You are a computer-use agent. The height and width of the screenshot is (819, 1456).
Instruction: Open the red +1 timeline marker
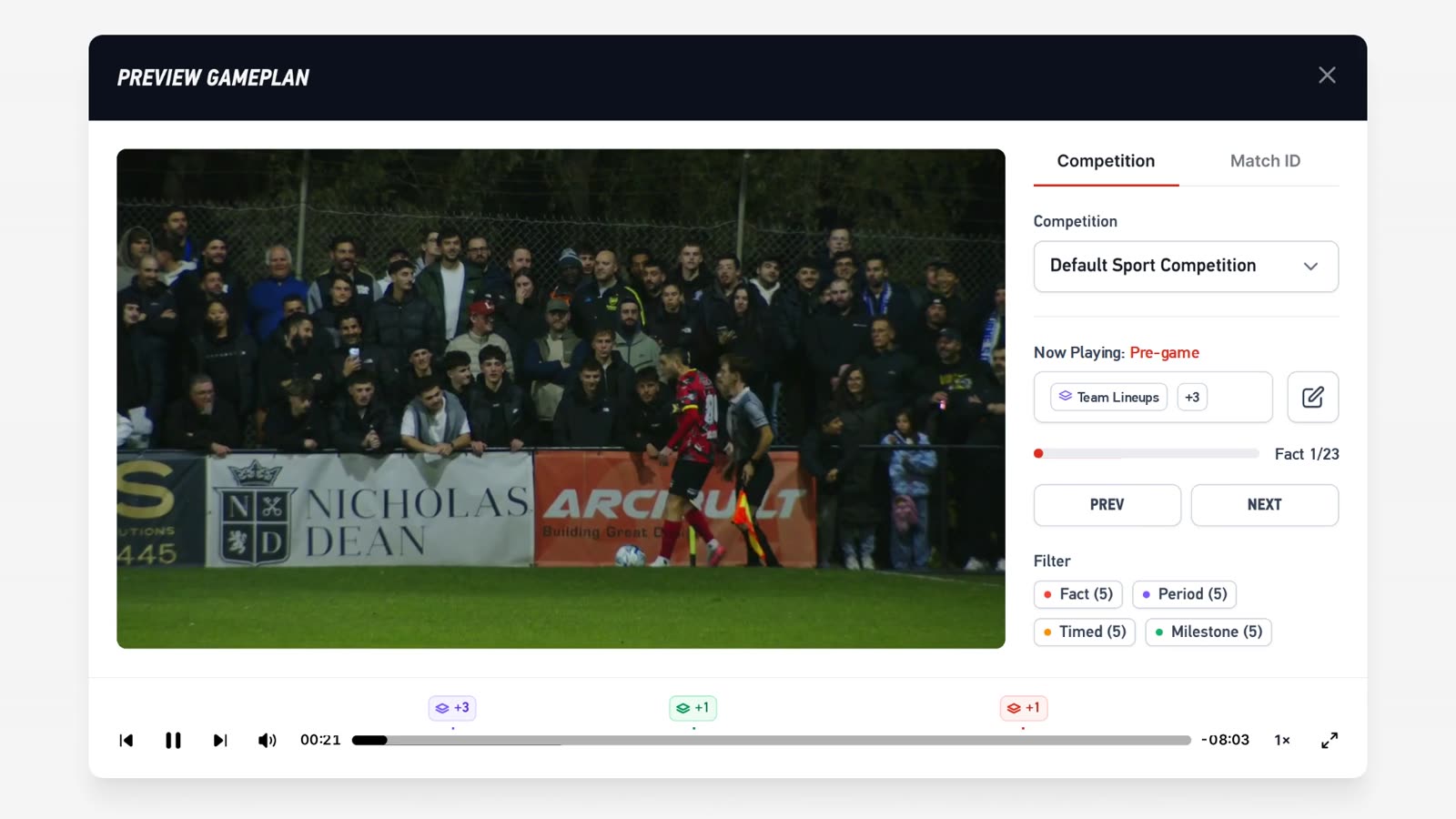[1024, 708]
